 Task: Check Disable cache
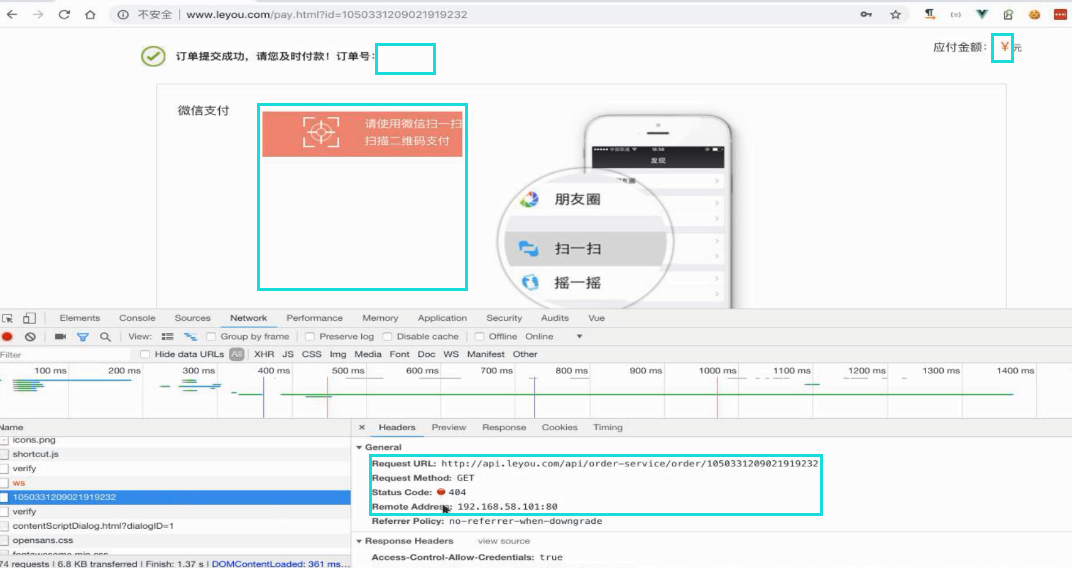[388, 336]
